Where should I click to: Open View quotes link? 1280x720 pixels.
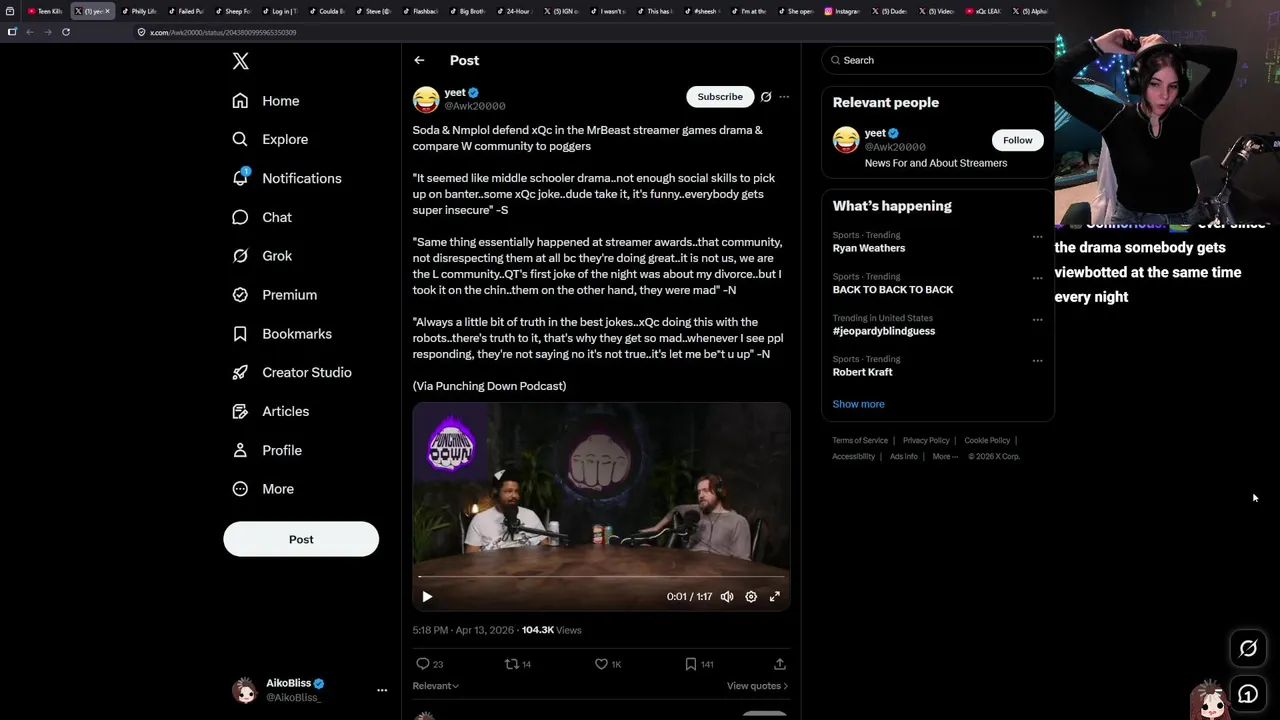pyautogui.click(x=758, y=686)
